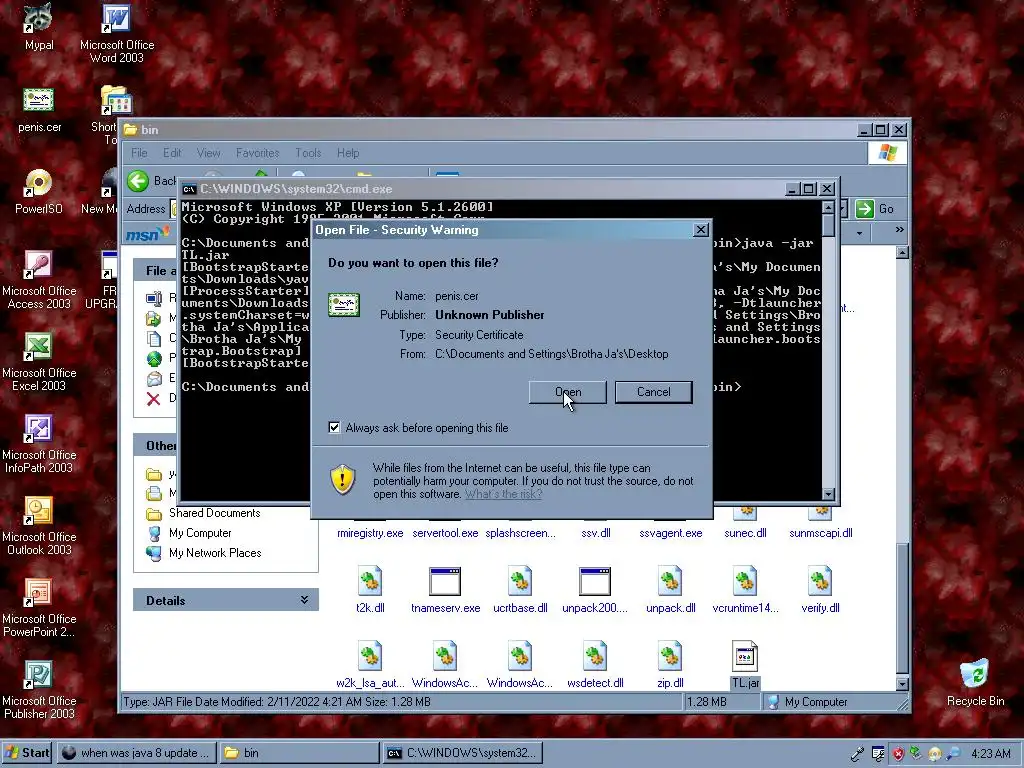Select the vcruntime14 dll file
The image size is (1024, 768).
(x=745, y=589)
